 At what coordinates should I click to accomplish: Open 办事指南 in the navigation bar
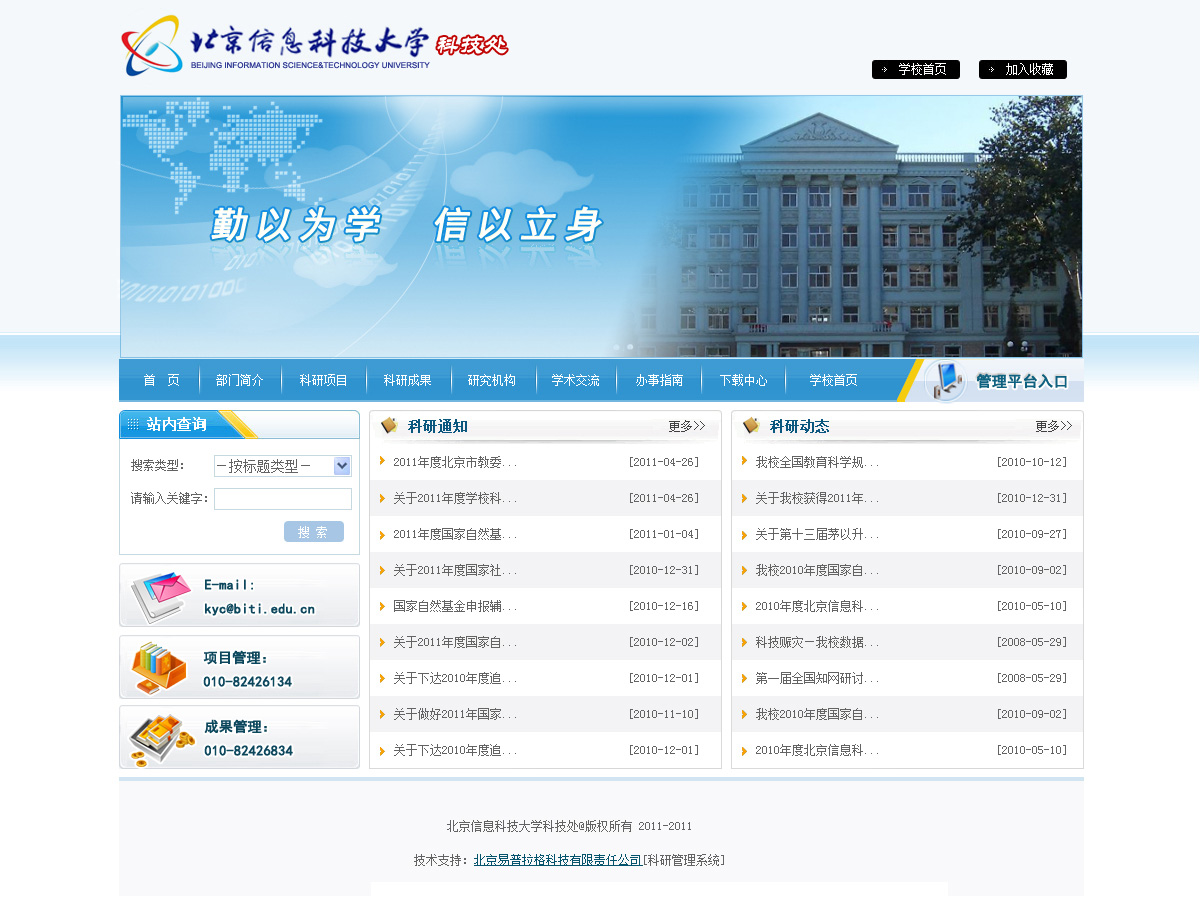point(660,380)
